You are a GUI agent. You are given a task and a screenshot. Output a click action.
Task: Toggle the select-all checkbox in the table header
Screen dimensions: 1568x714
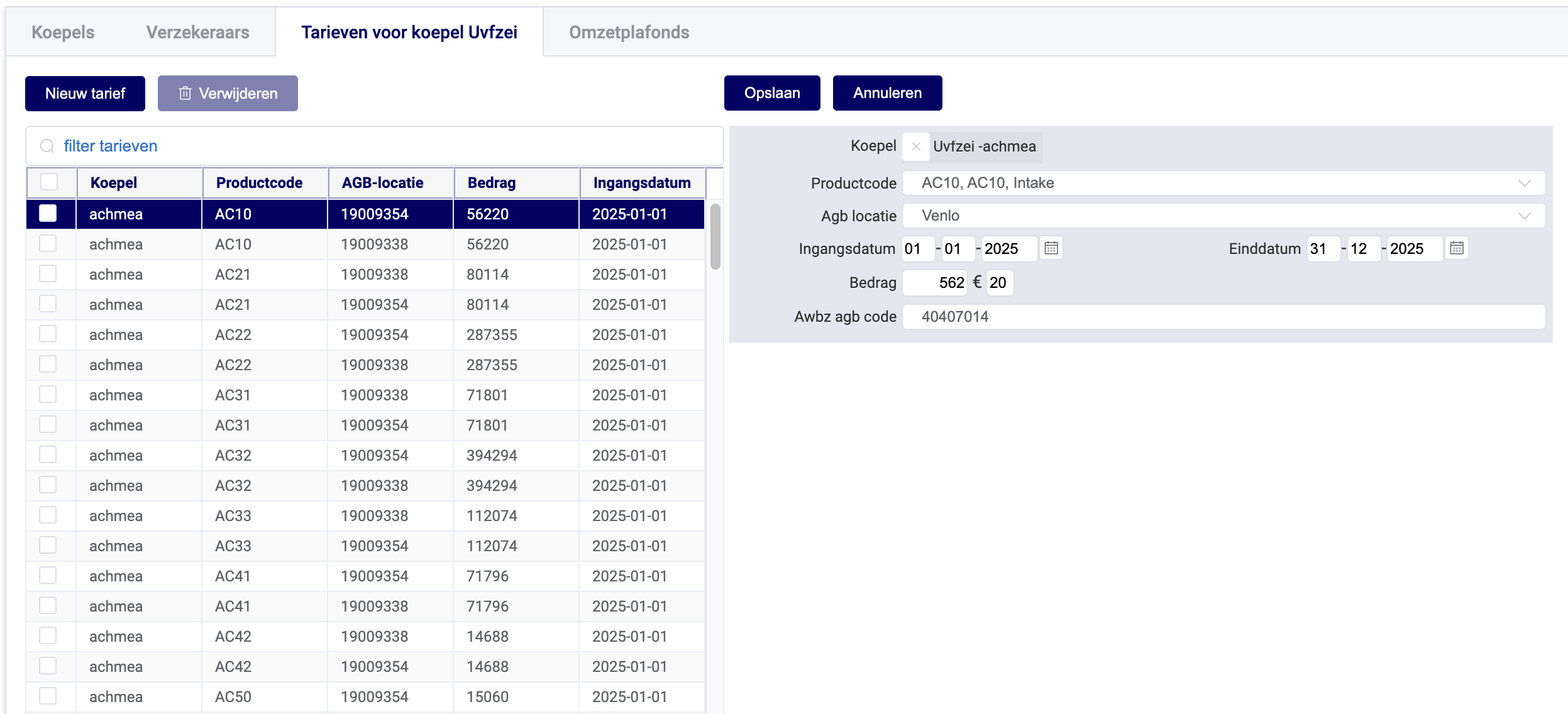tap(49, 182)
